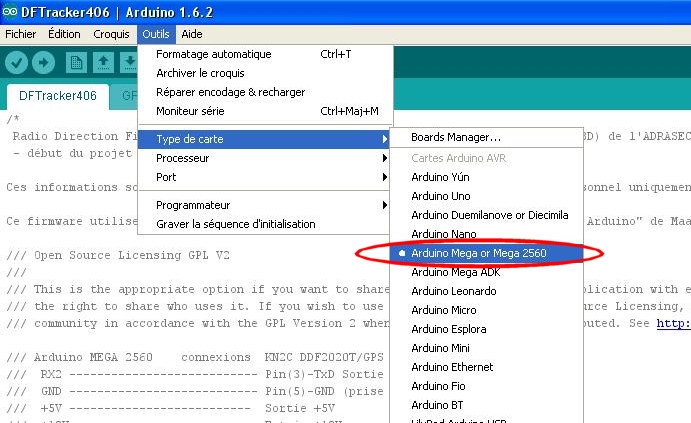Choose Réparer encodage & recharger

click(265, 92)
